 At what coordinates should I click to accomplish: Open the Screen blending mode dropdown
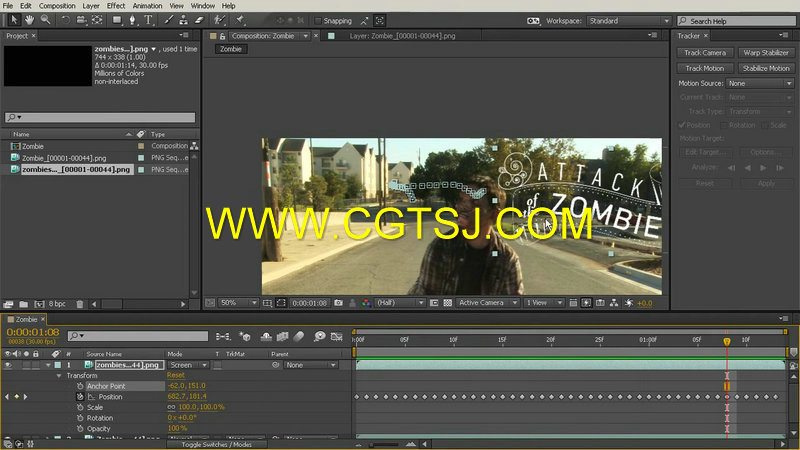tap(188, 365)
